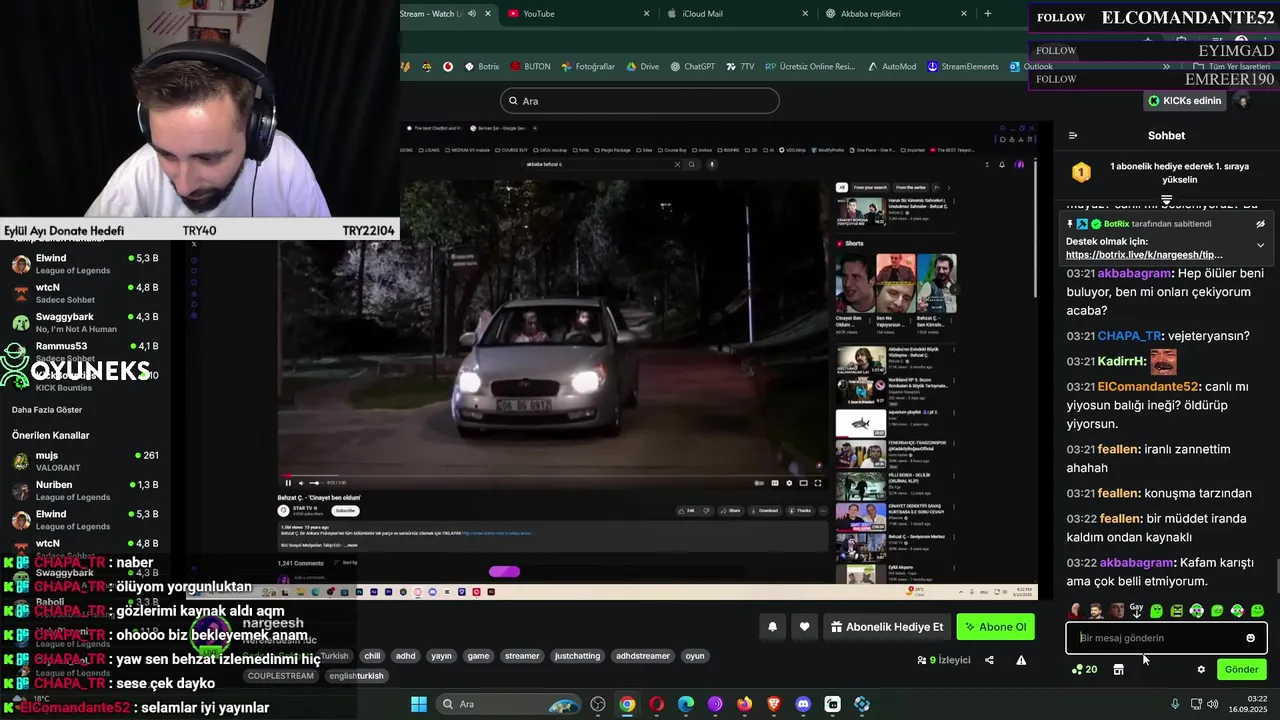Open Tor browser purple taskbar icon
Viewport: 1280px width, 720px height.
[x=715, y=704]
